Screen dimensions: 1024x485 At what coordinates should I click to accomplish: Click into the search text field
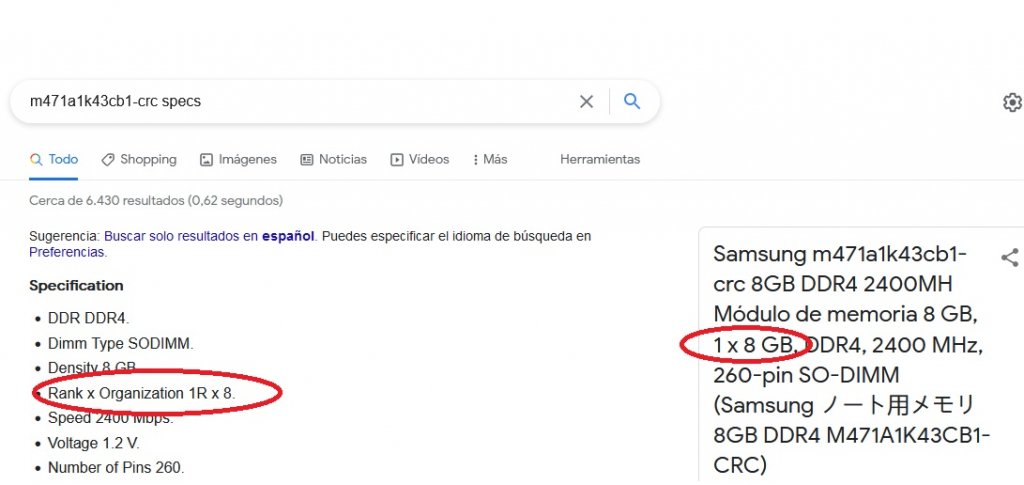point(290,101)
